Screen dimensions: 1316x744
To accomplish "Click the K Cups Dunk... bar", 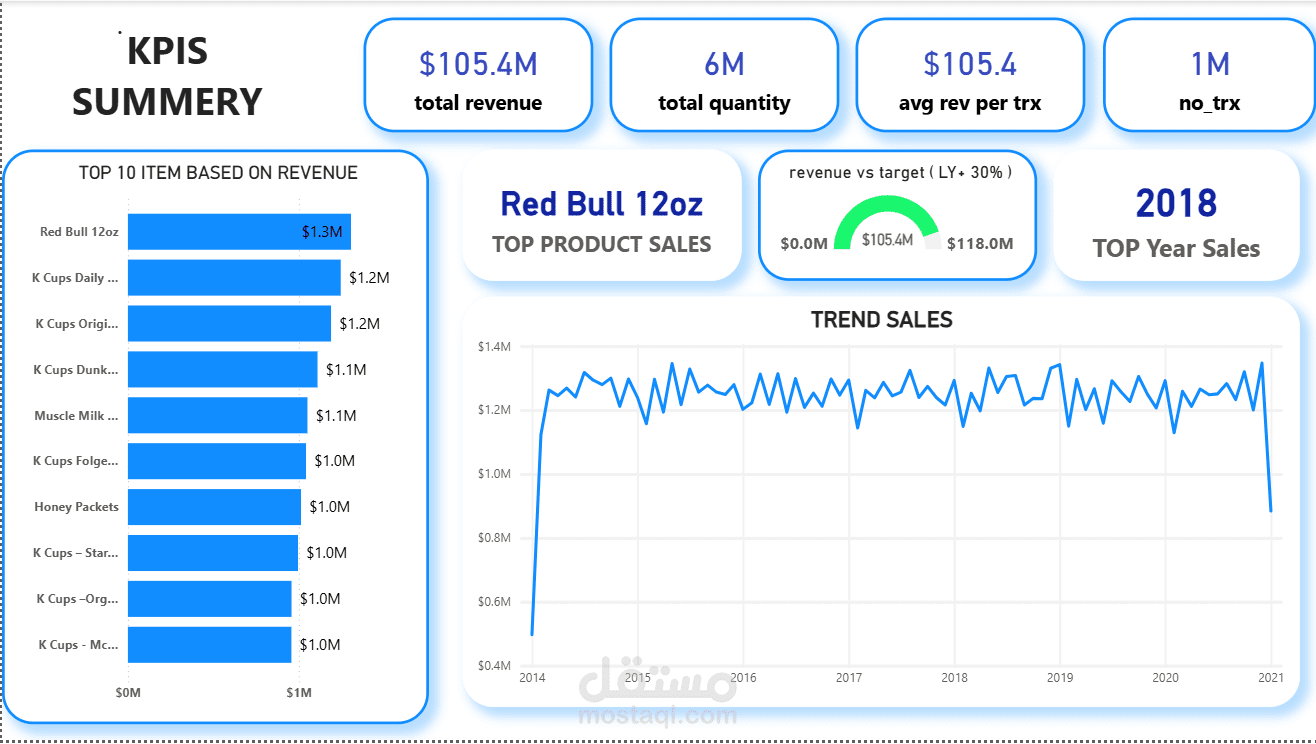I will click(222, 369).
